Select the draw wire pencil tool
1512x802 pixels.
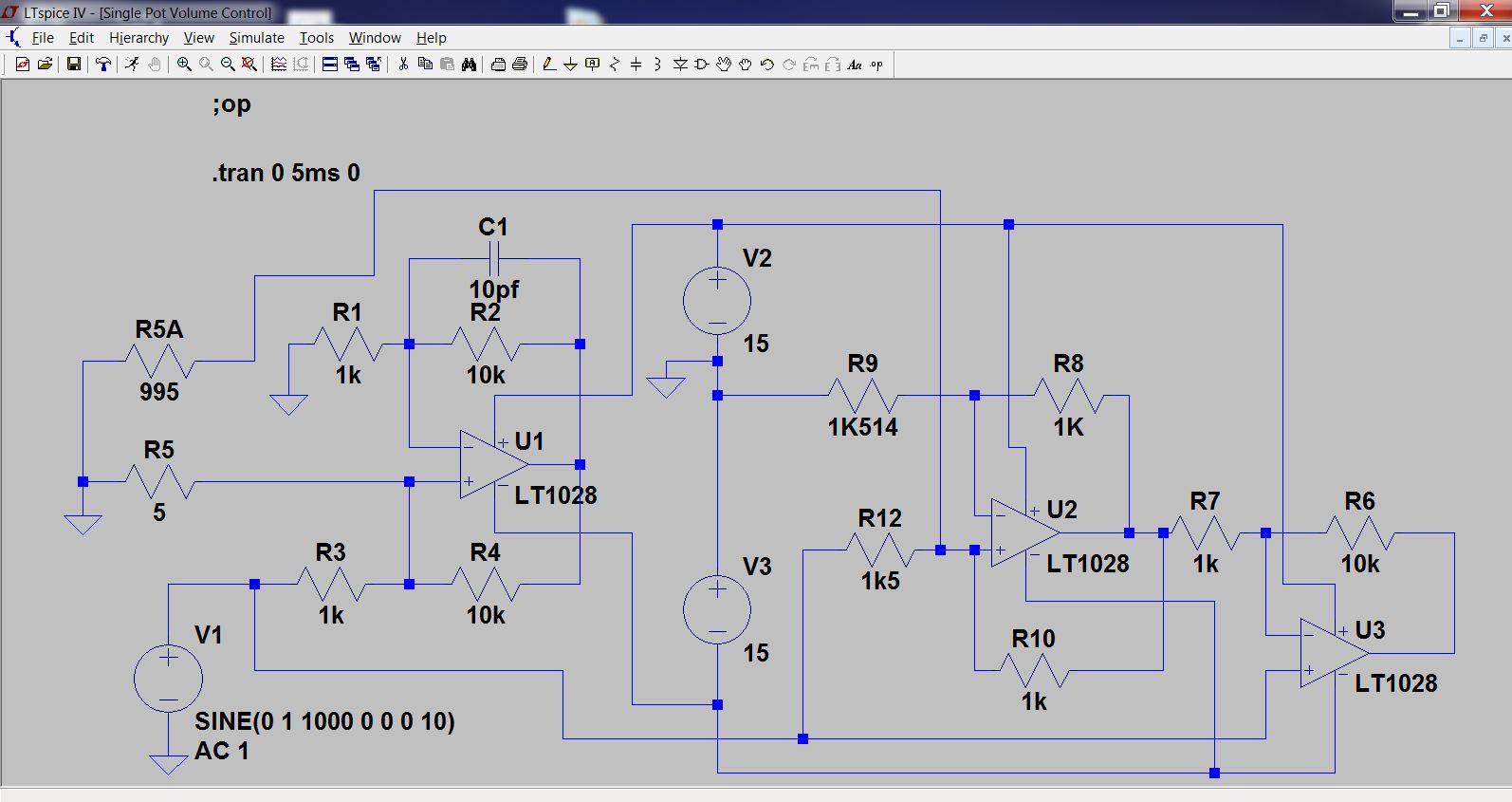tap(548, 65)
